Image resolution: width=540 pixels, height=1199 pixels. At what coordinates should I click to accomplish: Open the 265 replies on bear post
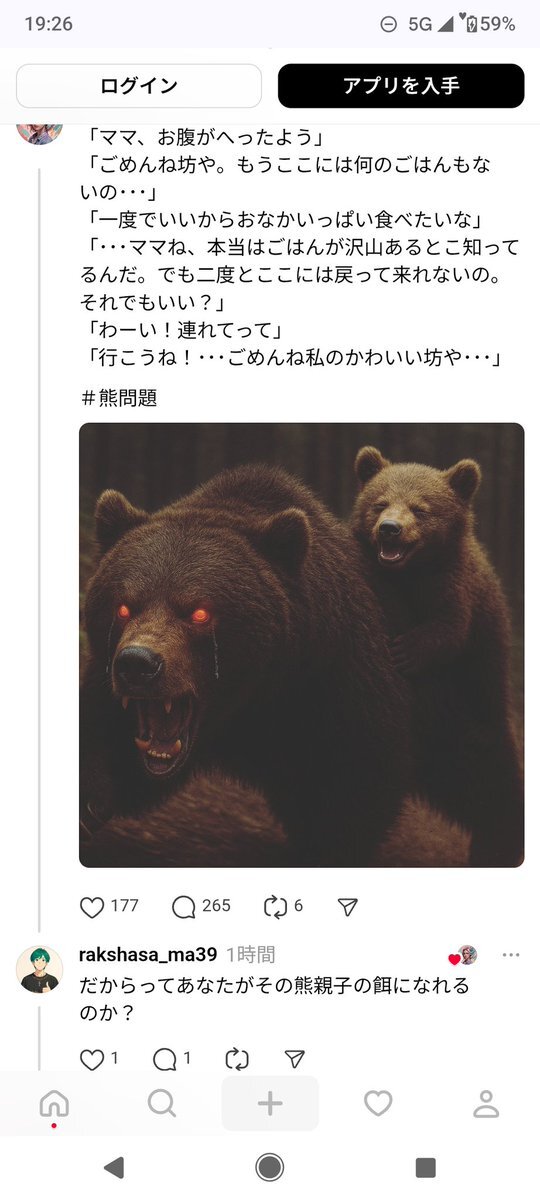point(184,907)
